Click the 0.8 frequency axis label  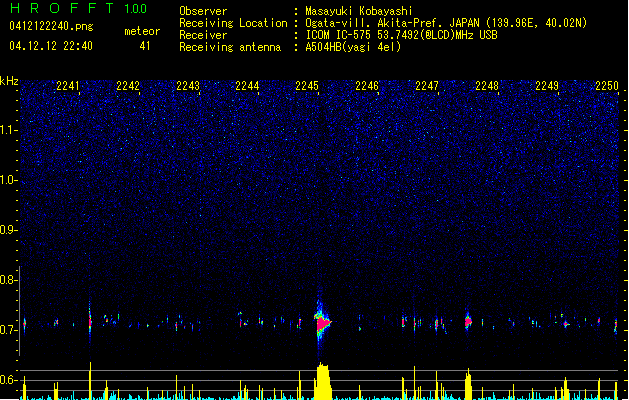coord(9,280)
